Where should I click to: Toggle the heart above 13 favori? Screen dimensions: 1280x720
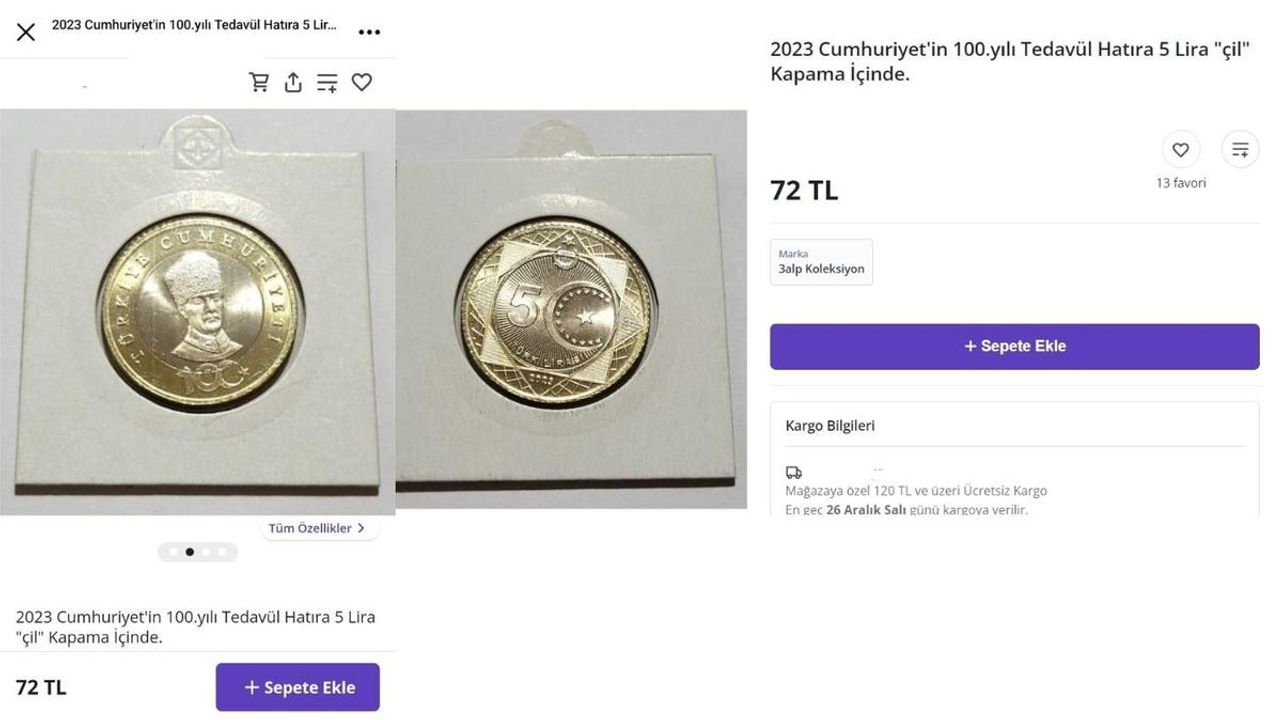point(1180,150)
